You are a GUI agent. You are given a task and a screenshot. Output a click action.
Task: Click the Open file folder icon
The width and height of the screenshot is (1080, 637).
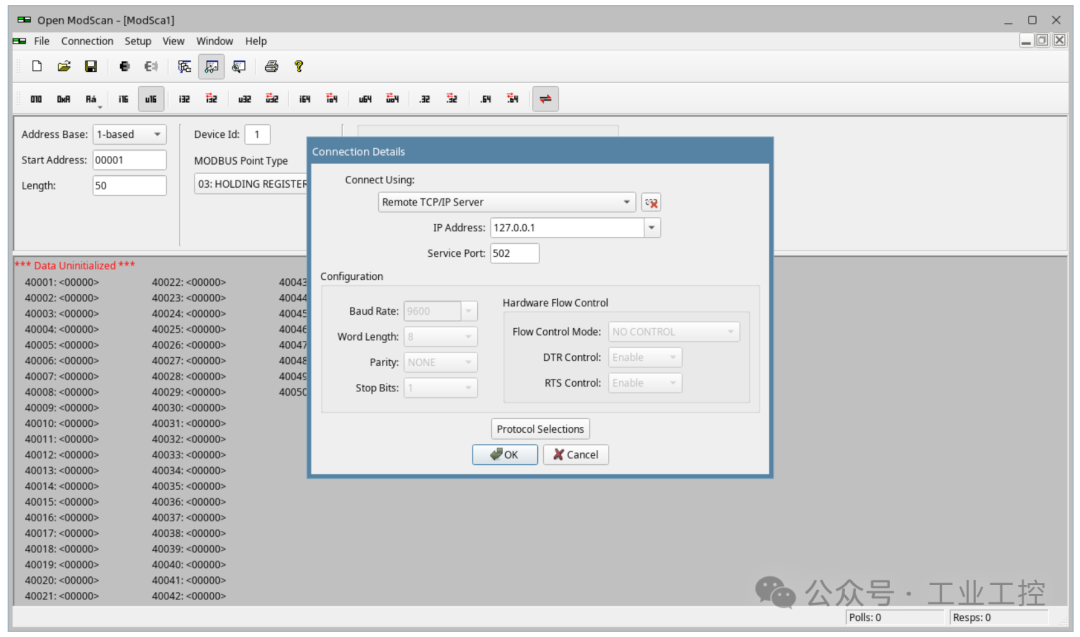(x=63, y=66)
